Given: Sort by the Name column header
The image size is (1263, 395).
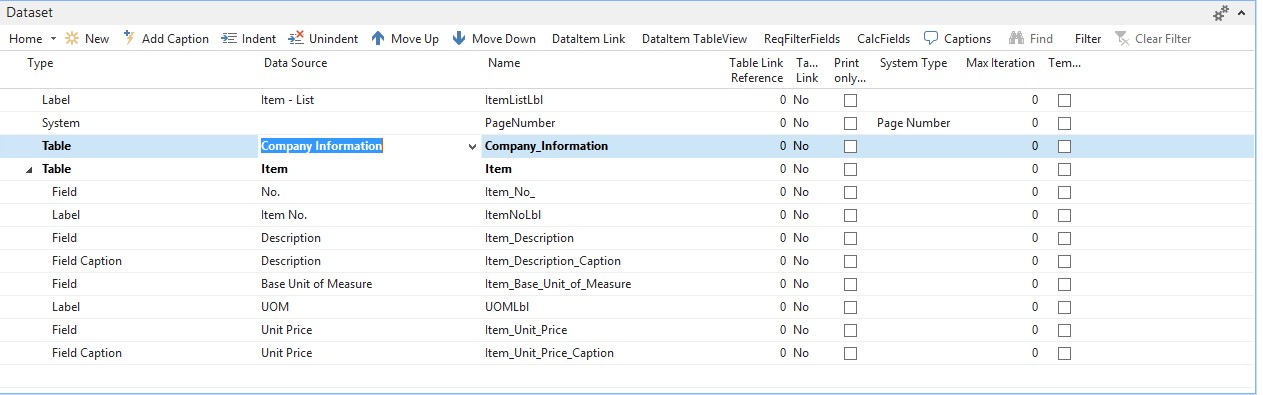Looking at the screenshot, I should pos(504,63).
